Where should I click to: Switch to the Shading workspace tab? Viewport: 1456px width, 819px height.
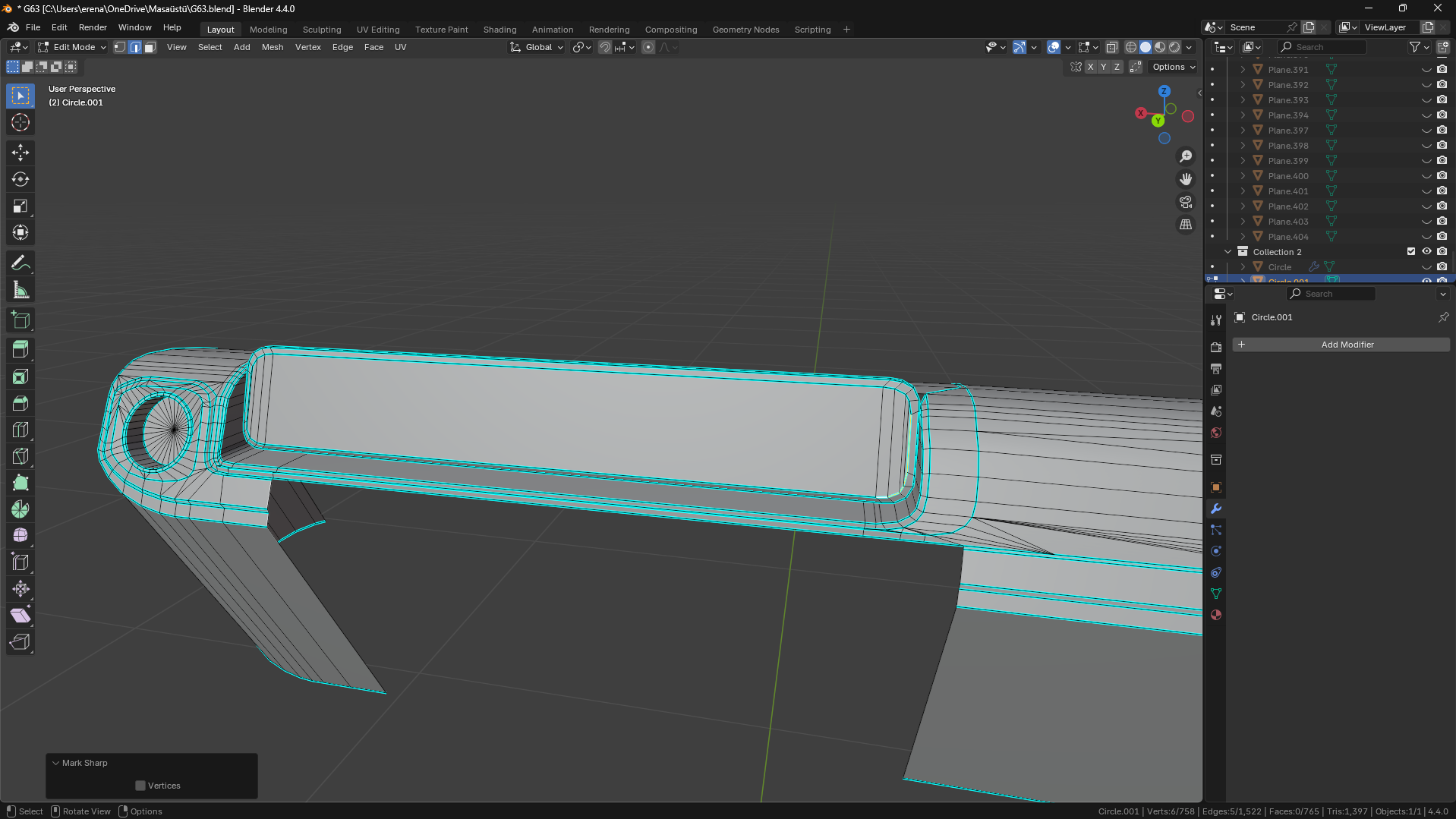point(500,30)
